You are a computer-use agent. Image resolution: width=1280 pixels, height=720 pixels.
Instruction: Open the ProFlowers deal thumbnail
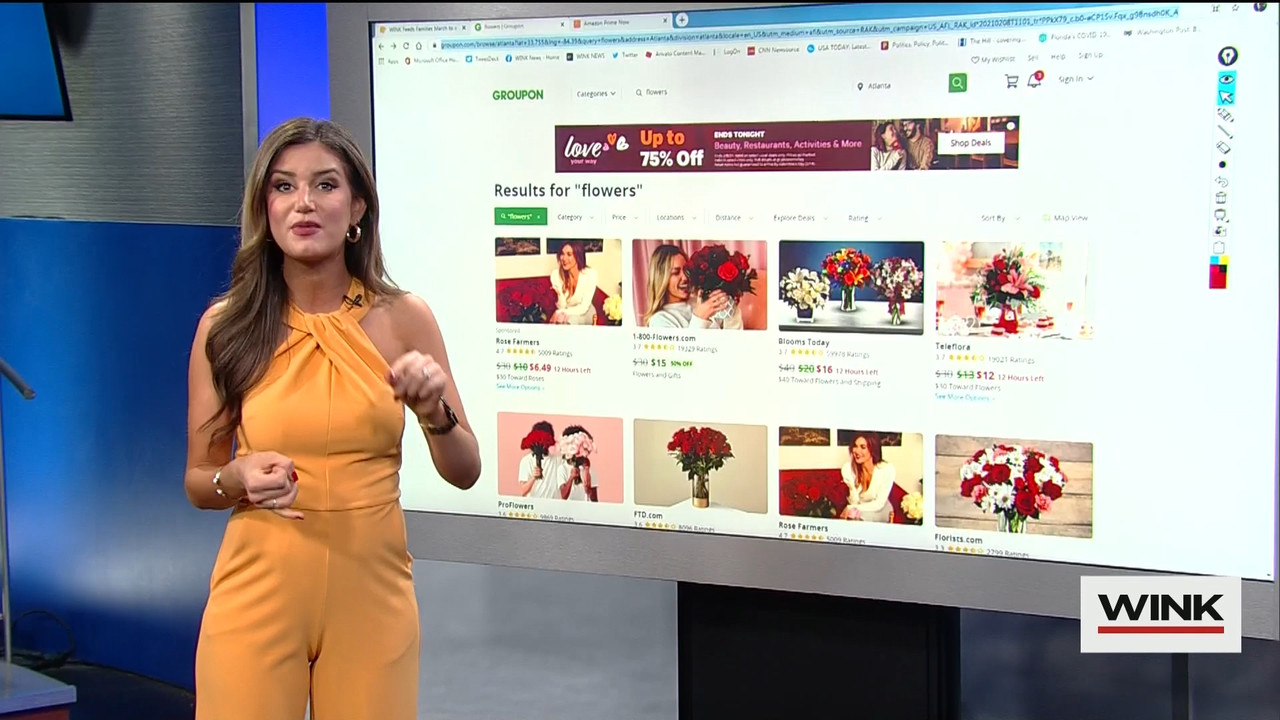pos(560,457)
